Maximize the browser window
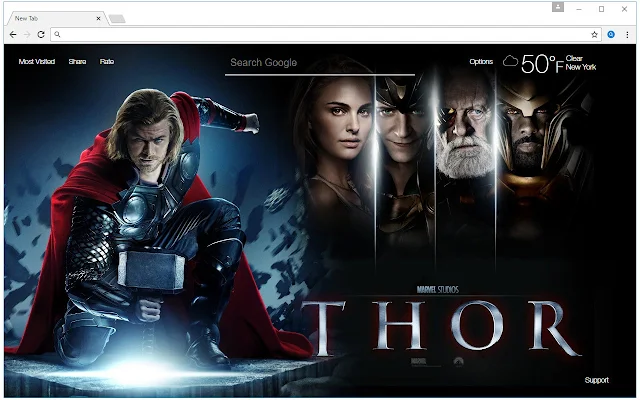Image resolution: width=640 pixels, height=400 pixels. click(x=601, y=9)
